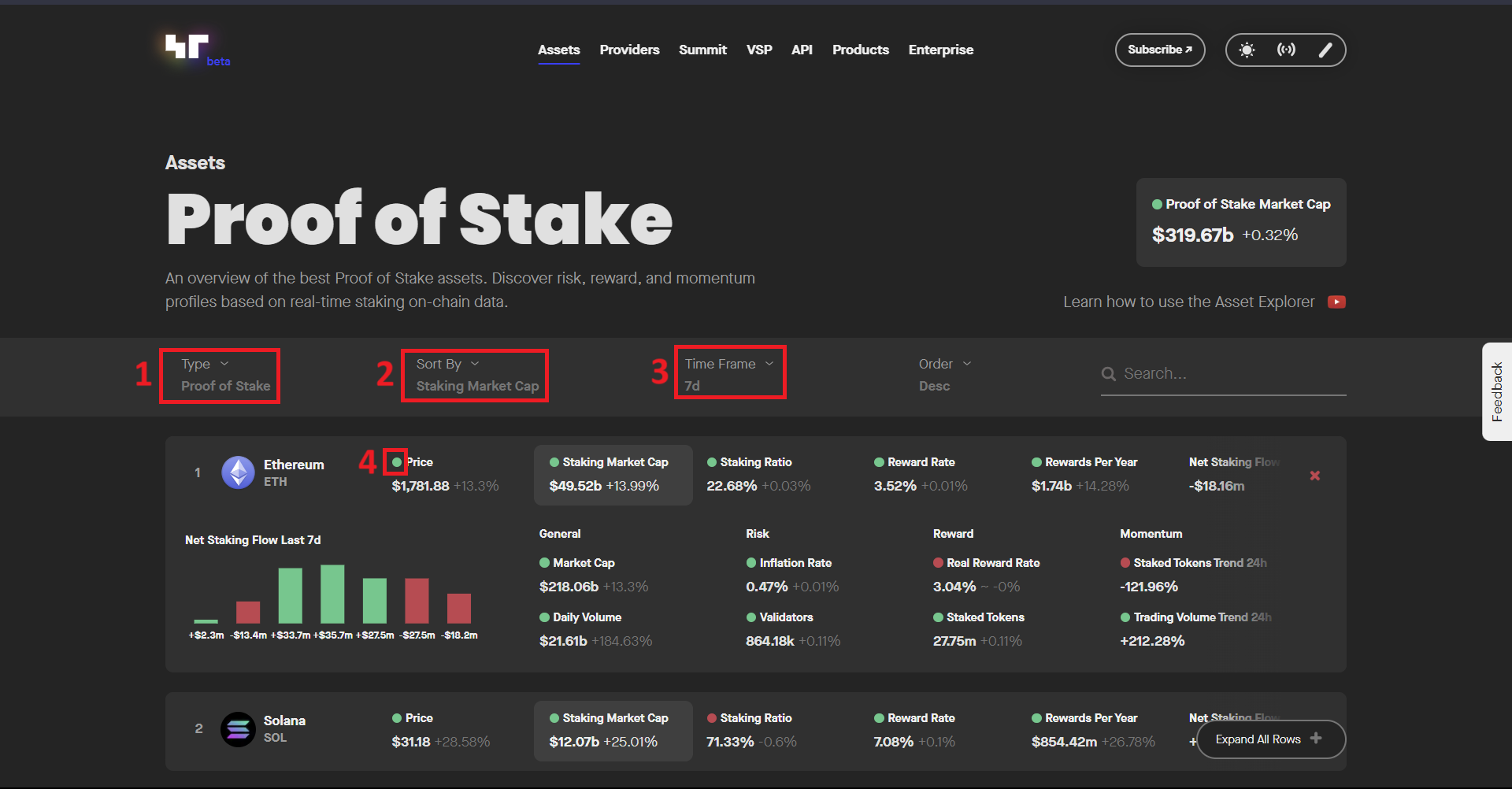Open the Providers nav tab
The image size is (1512, 789).
pos(629,50)
